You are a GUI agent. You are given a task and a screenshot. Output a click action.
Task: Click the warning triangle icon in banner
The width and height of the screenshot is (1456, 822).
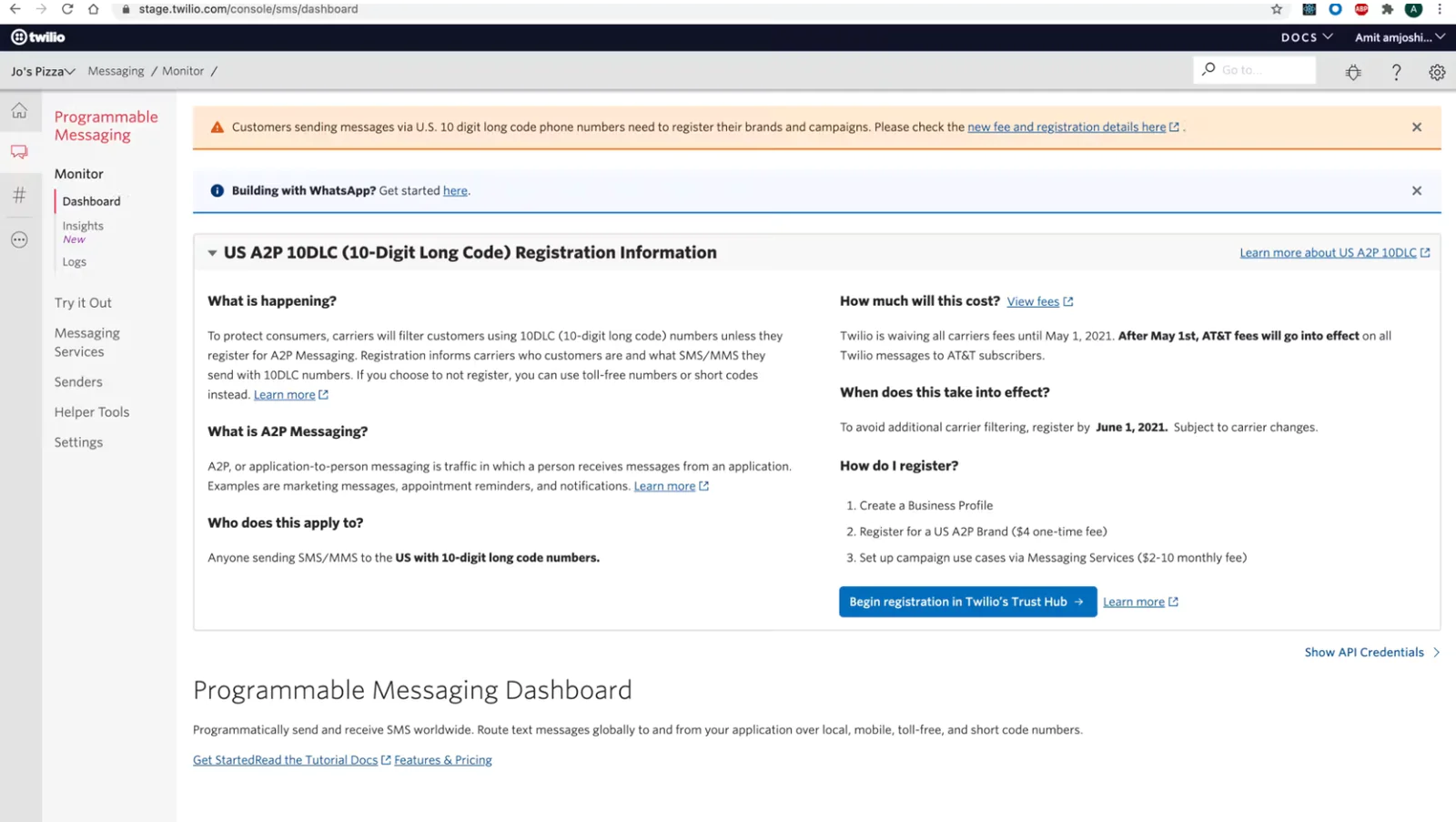click(217, 127)
